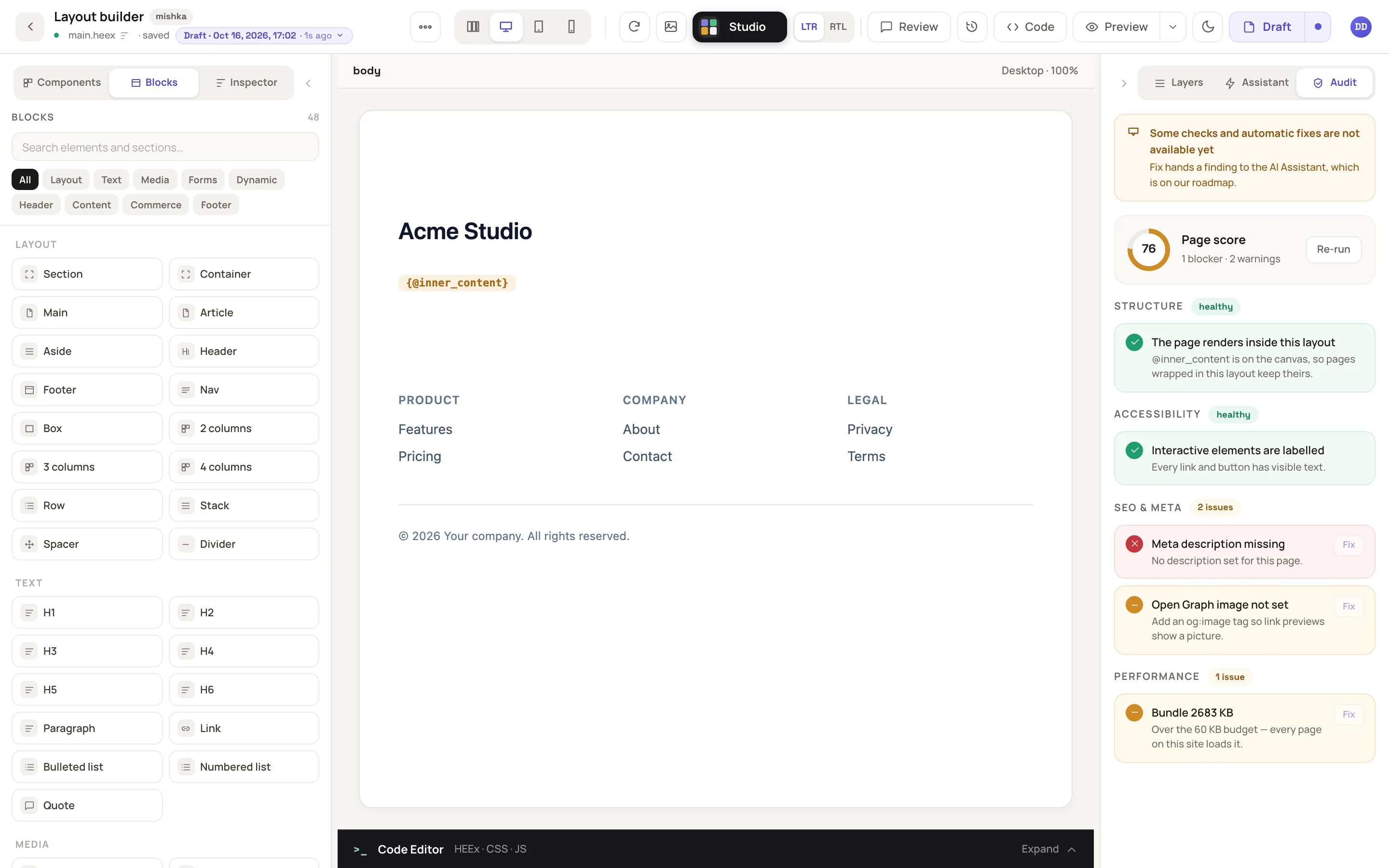Open version history clock icon
The width and height of the screenshot is (1389, 868).
pos(971,27)
